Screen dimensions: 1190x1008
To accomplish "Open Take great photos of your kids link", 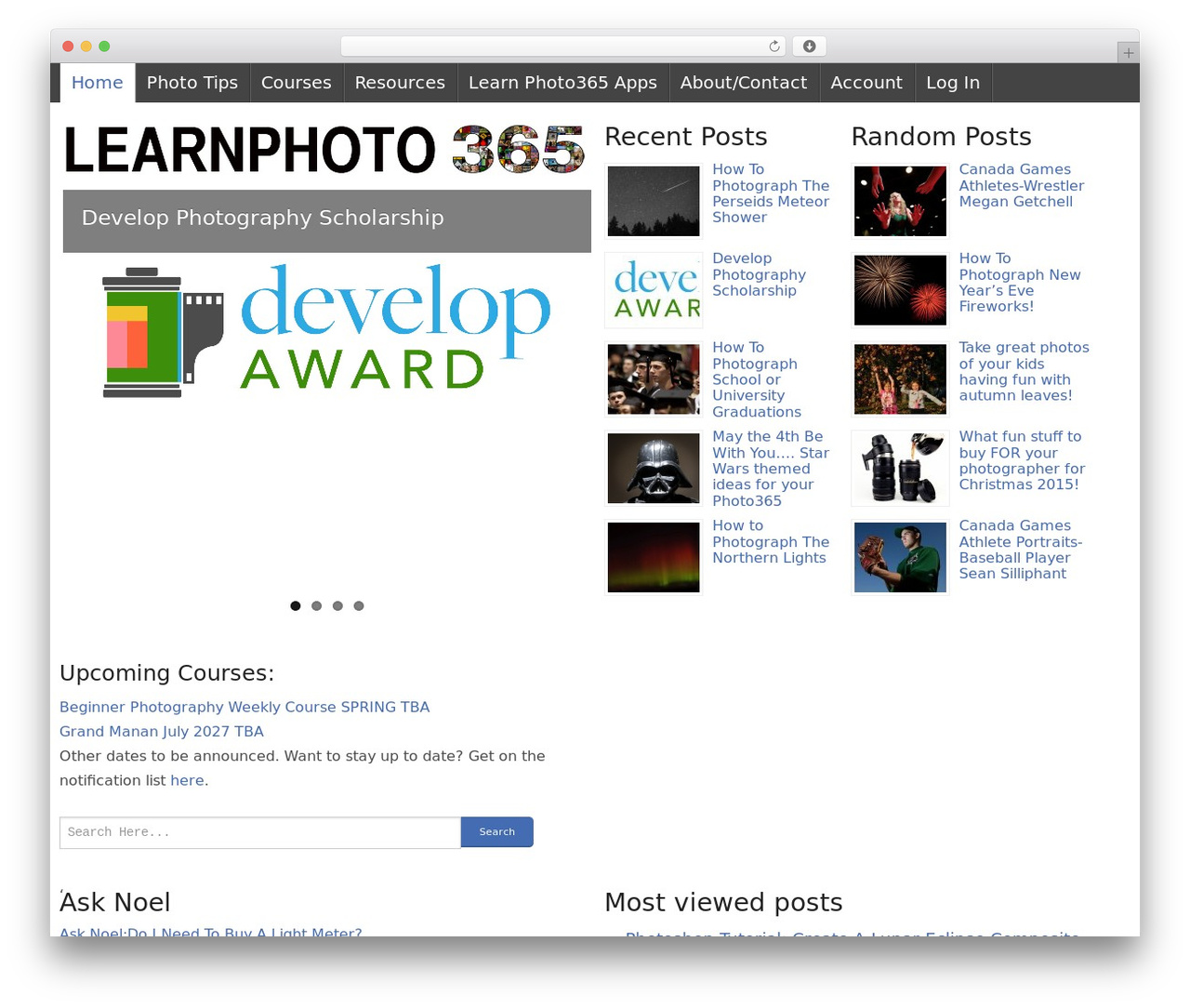I will [1024, 372].
